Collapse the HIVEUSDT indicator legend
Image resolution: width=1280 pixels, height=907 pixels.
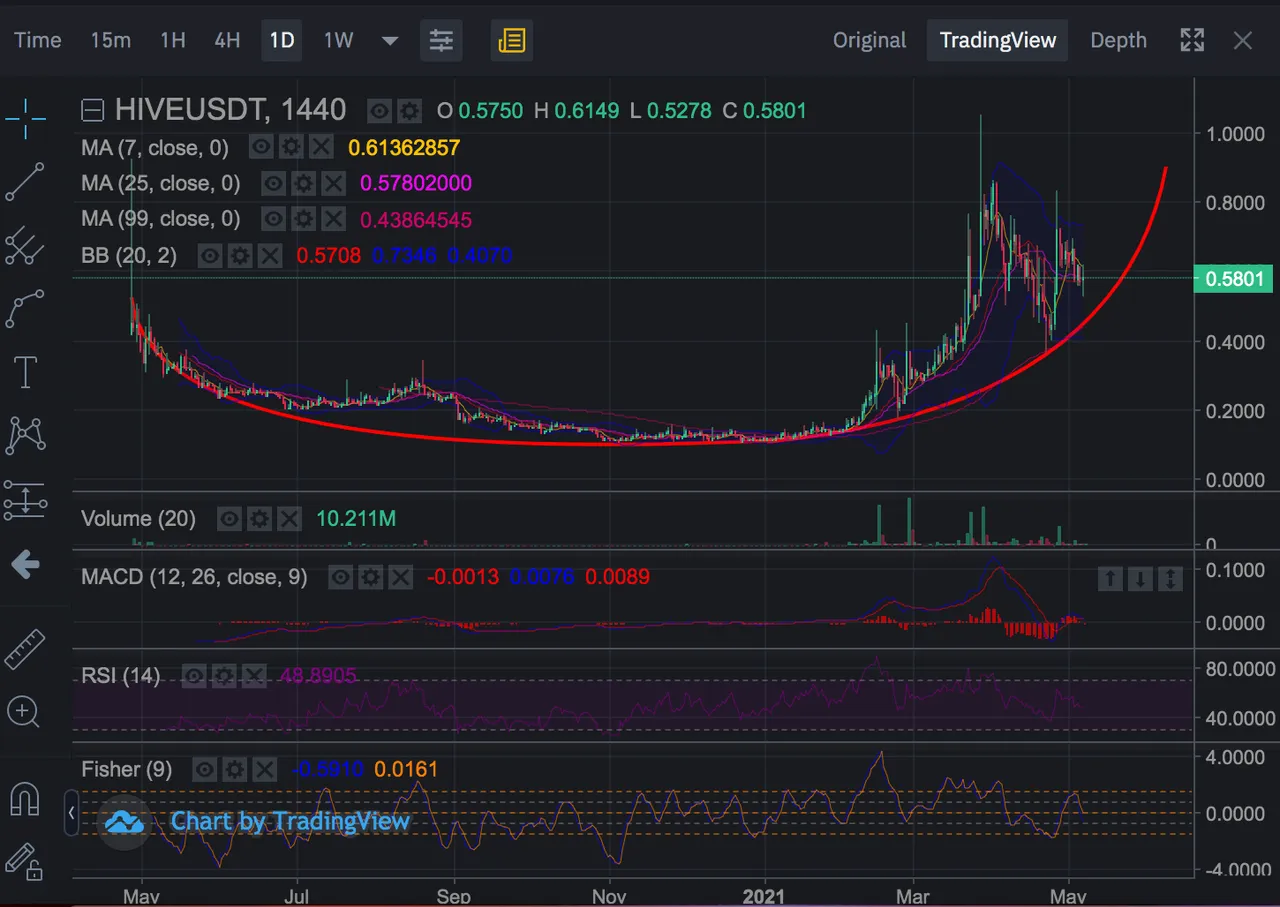[93, 110]
